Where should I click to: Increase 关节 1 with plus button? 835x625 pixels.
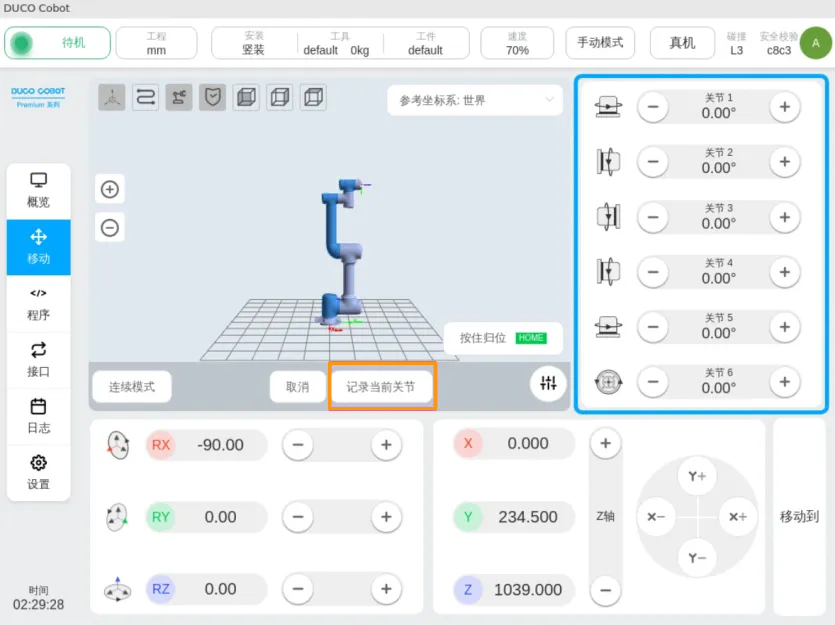coord(784,107)
